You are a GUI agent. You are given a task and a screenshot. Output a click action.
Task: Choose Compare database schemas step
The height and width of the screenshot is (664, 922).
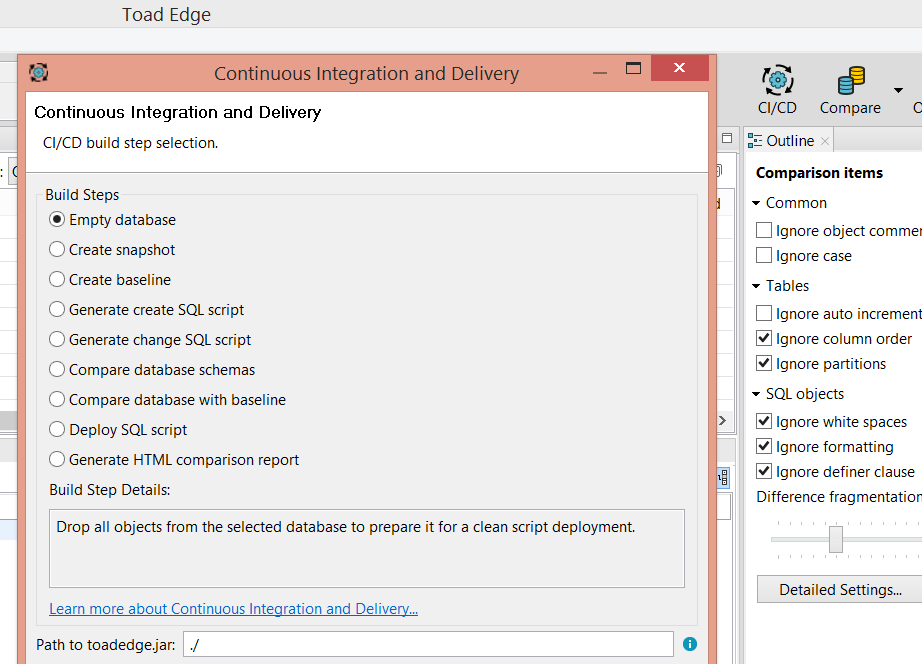56,369
